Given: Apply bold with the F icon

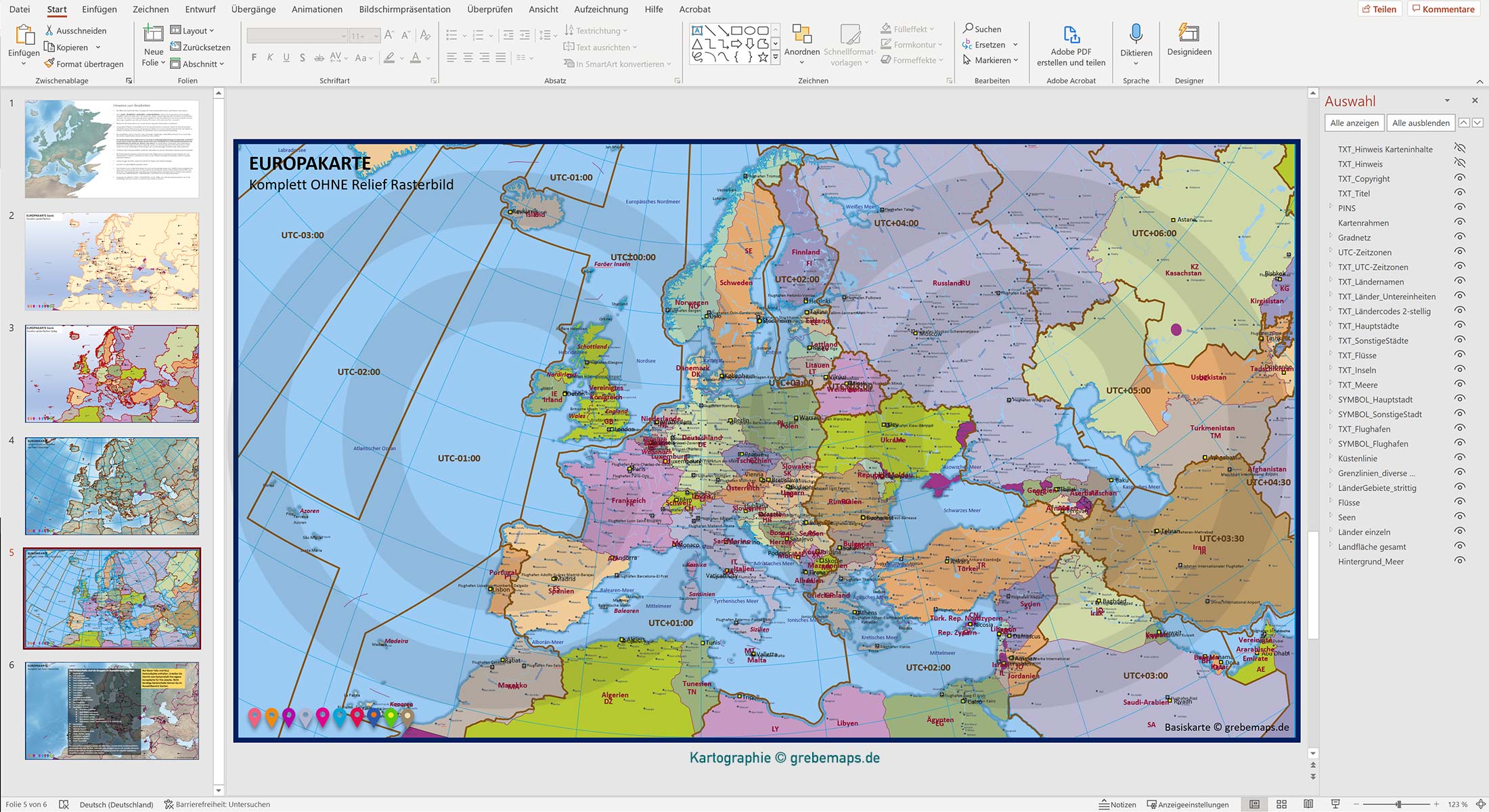Looking at the screenshot, I should point(254,58).
